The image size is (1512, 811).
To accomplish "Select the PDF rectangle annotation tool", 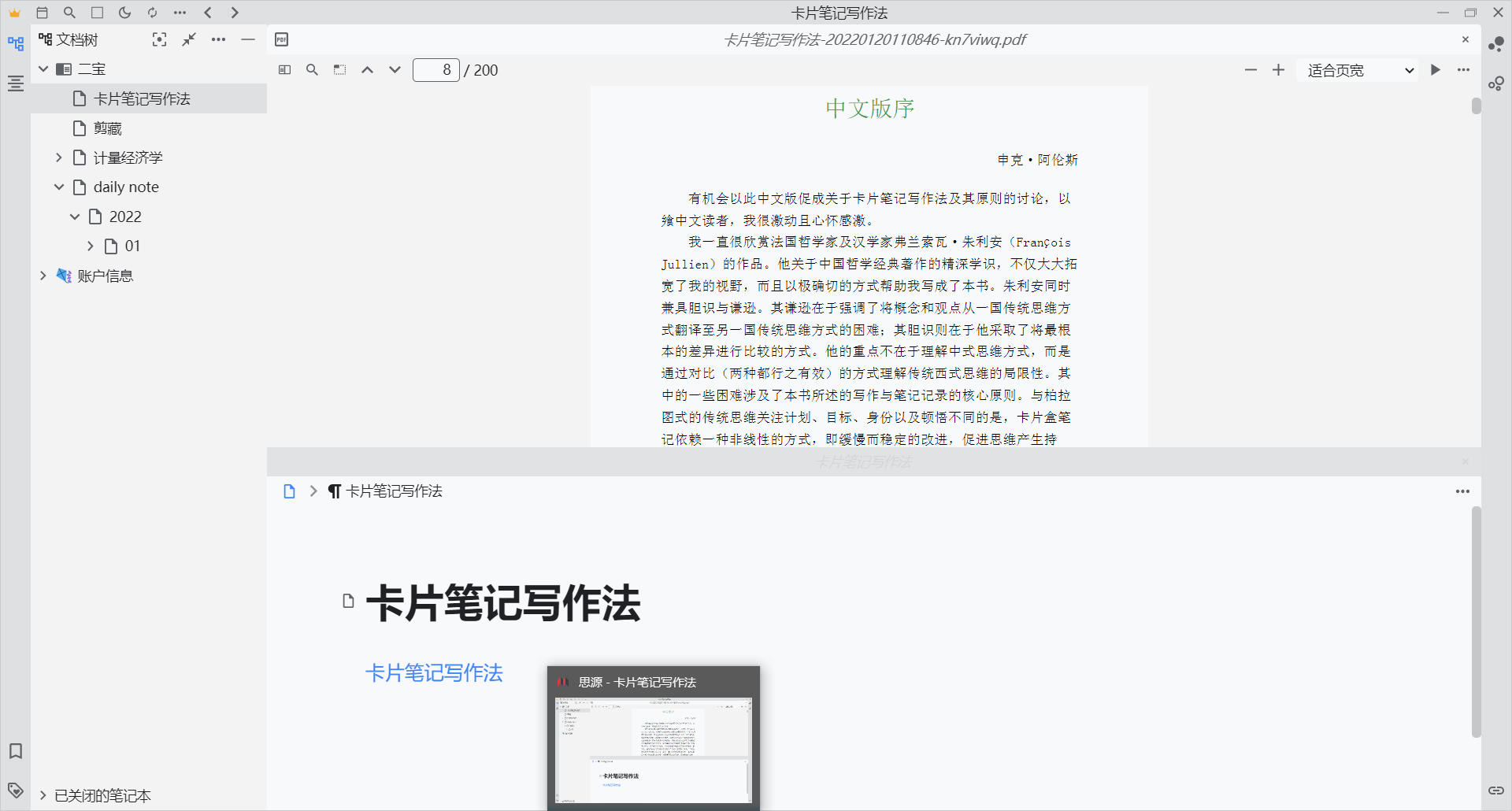I will (x=339, y=69).
